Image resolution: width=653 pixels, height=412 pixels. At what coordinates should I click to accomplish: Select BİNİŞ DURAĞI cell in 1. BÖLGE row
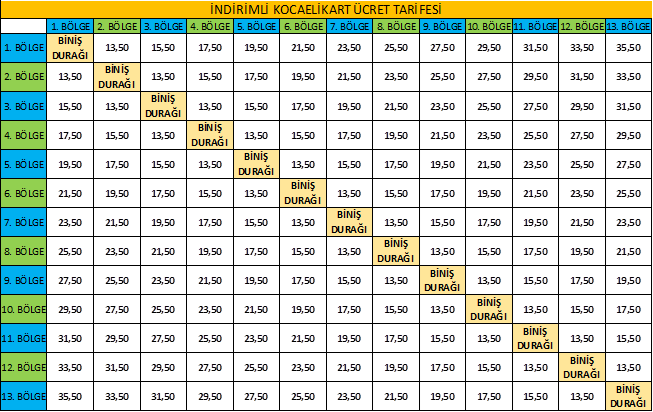pos(69,46)
